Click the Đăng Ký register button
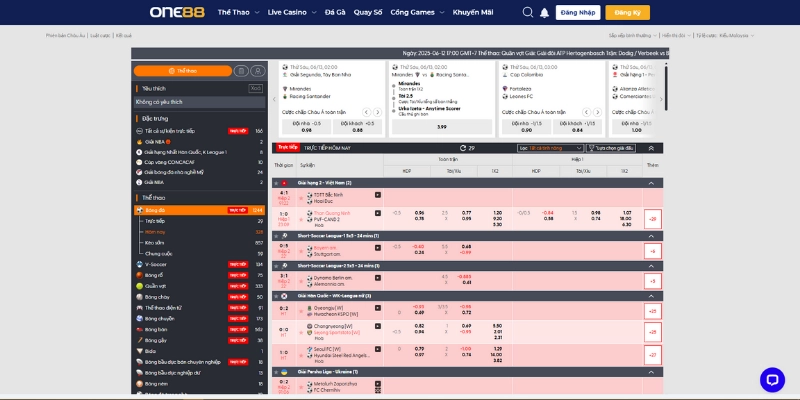 (628, 13)
